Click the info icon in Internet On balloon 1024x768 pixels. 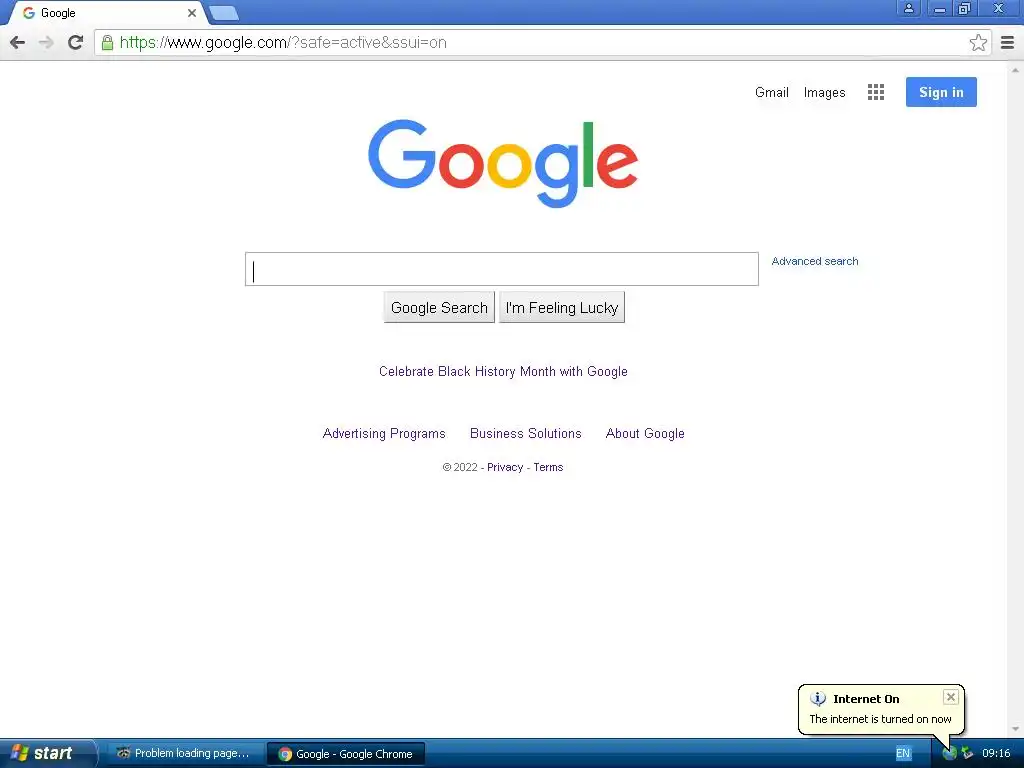[x=818, y=699]
